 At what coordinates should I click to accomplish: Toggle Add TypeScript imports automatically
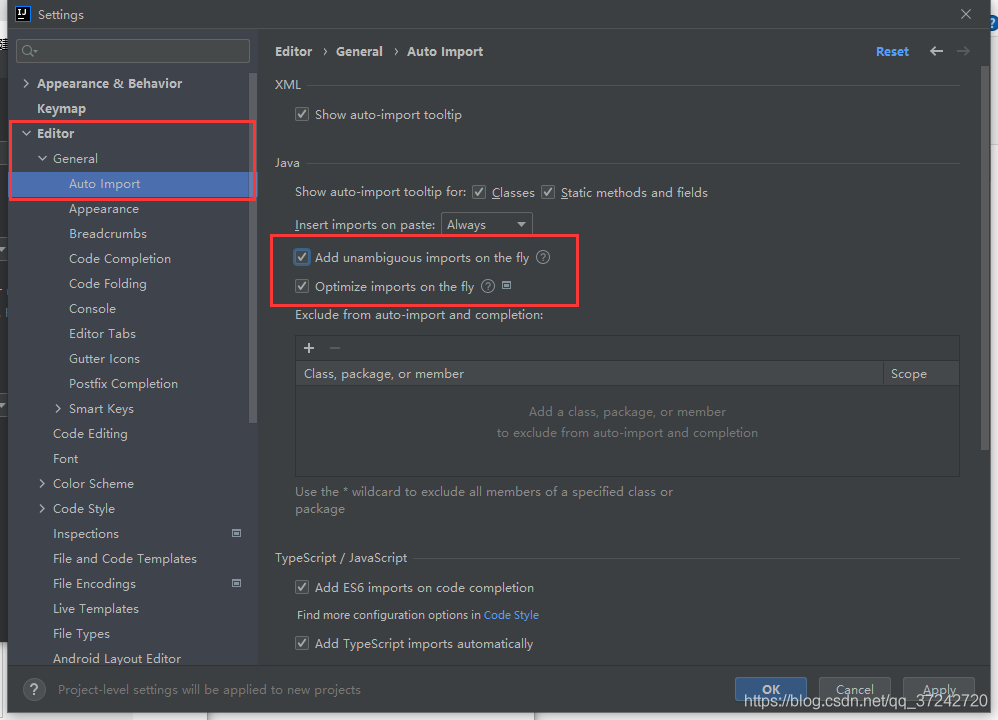302,644
